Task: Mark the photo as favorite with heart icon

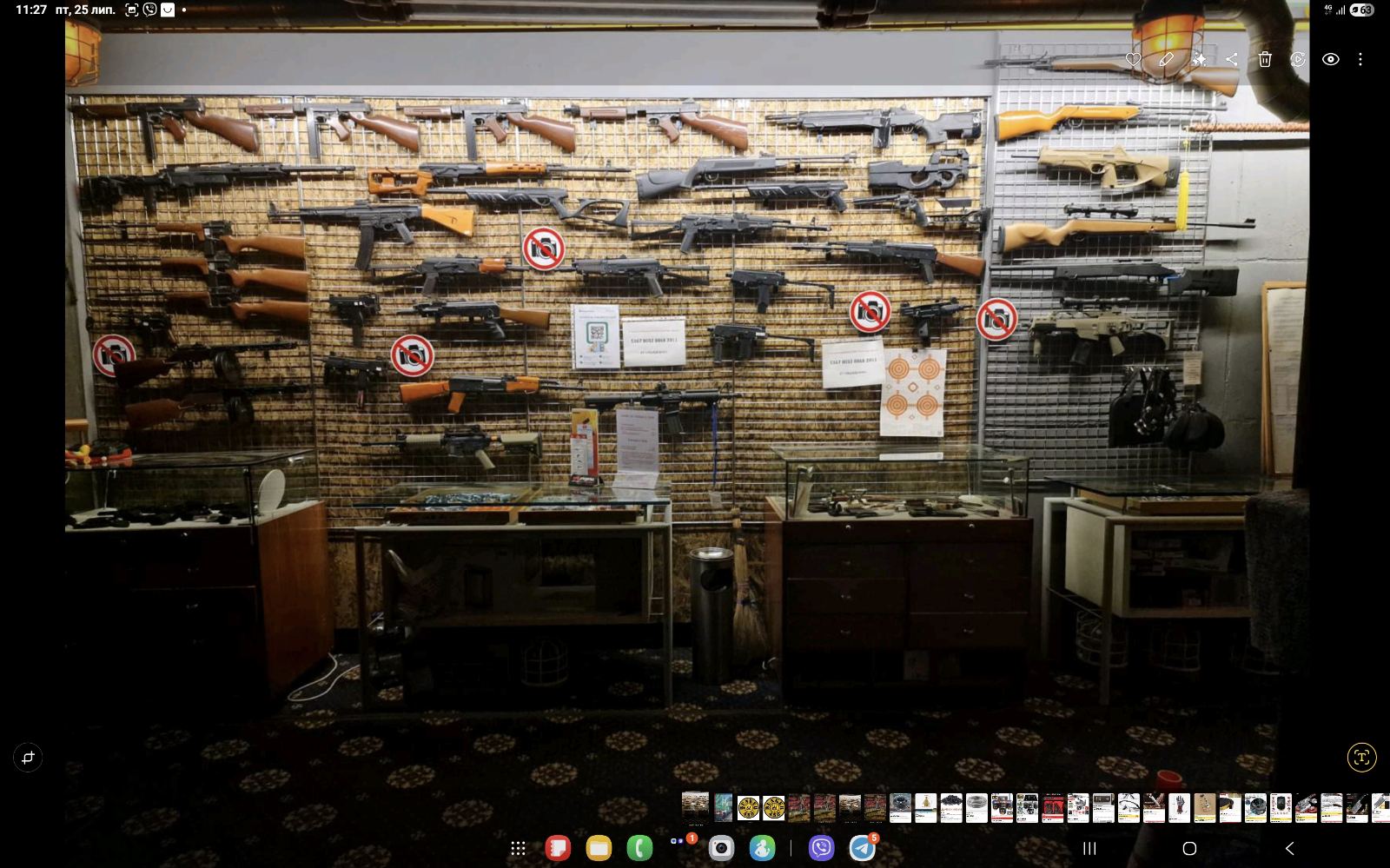Action: 1133,59
